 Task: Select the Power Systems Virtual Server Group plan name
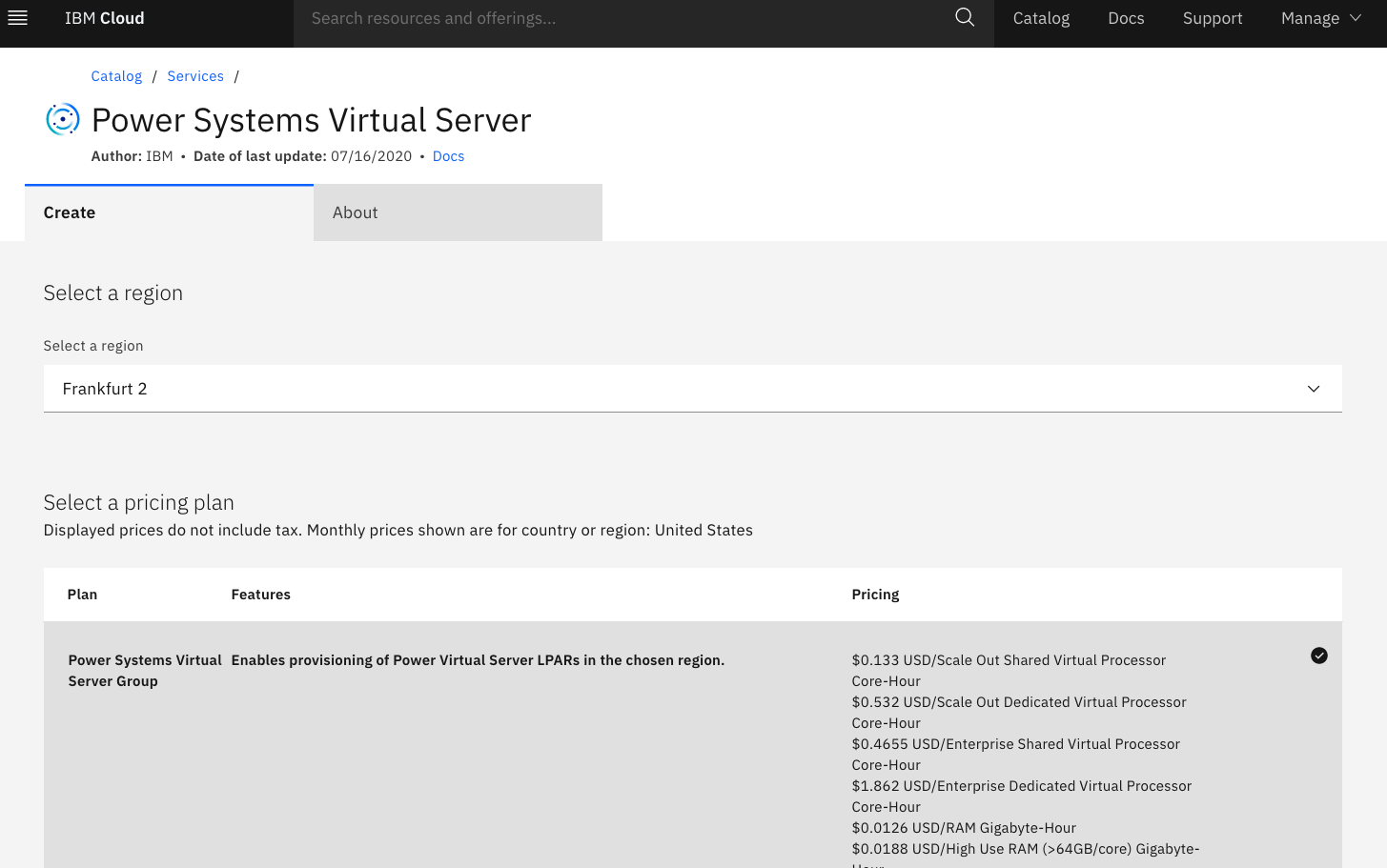tap(145, 671)
